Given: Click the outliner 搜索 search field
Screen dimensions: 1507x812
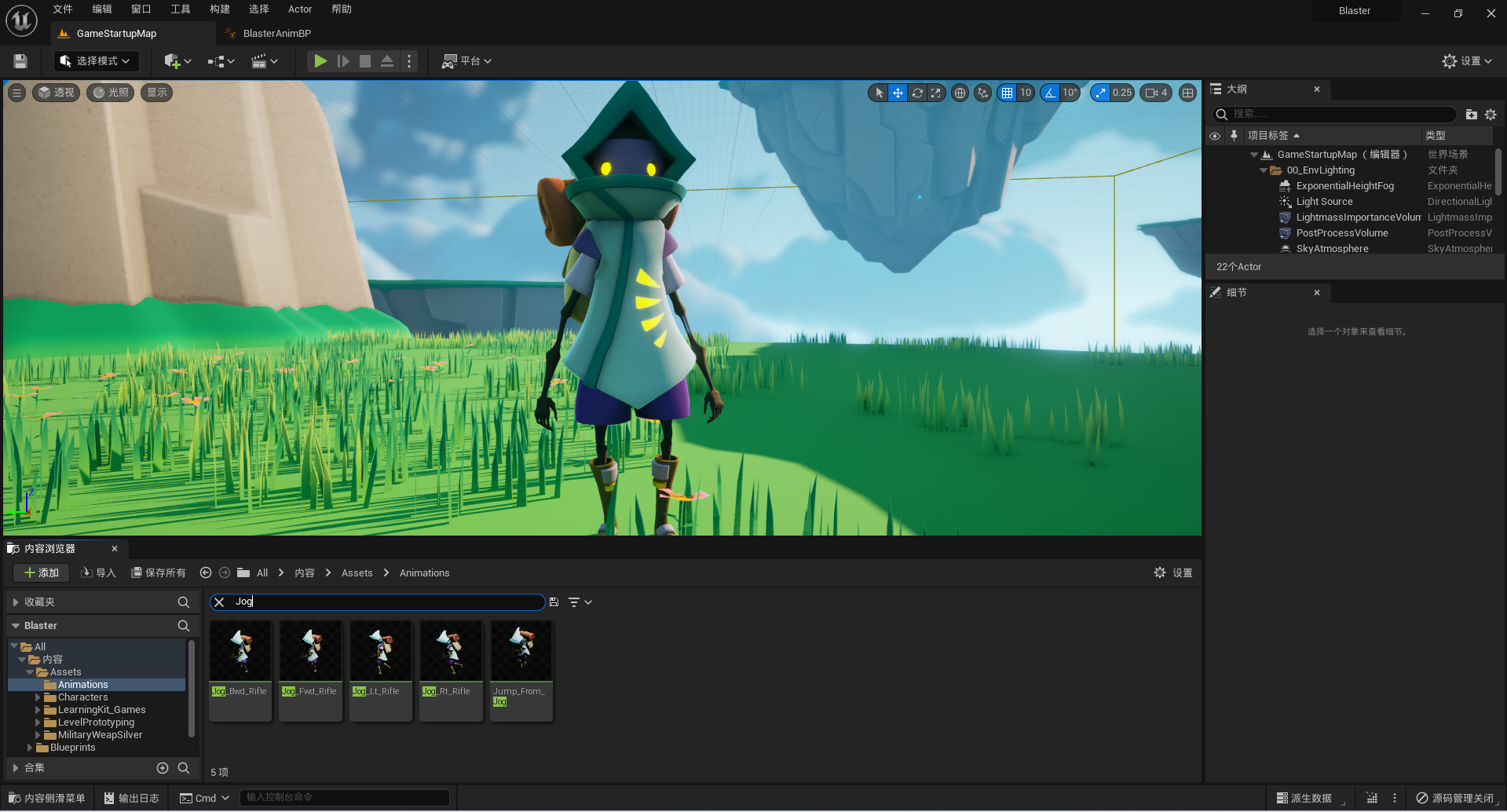Looking at the screenshot, I should point(1334,115).
